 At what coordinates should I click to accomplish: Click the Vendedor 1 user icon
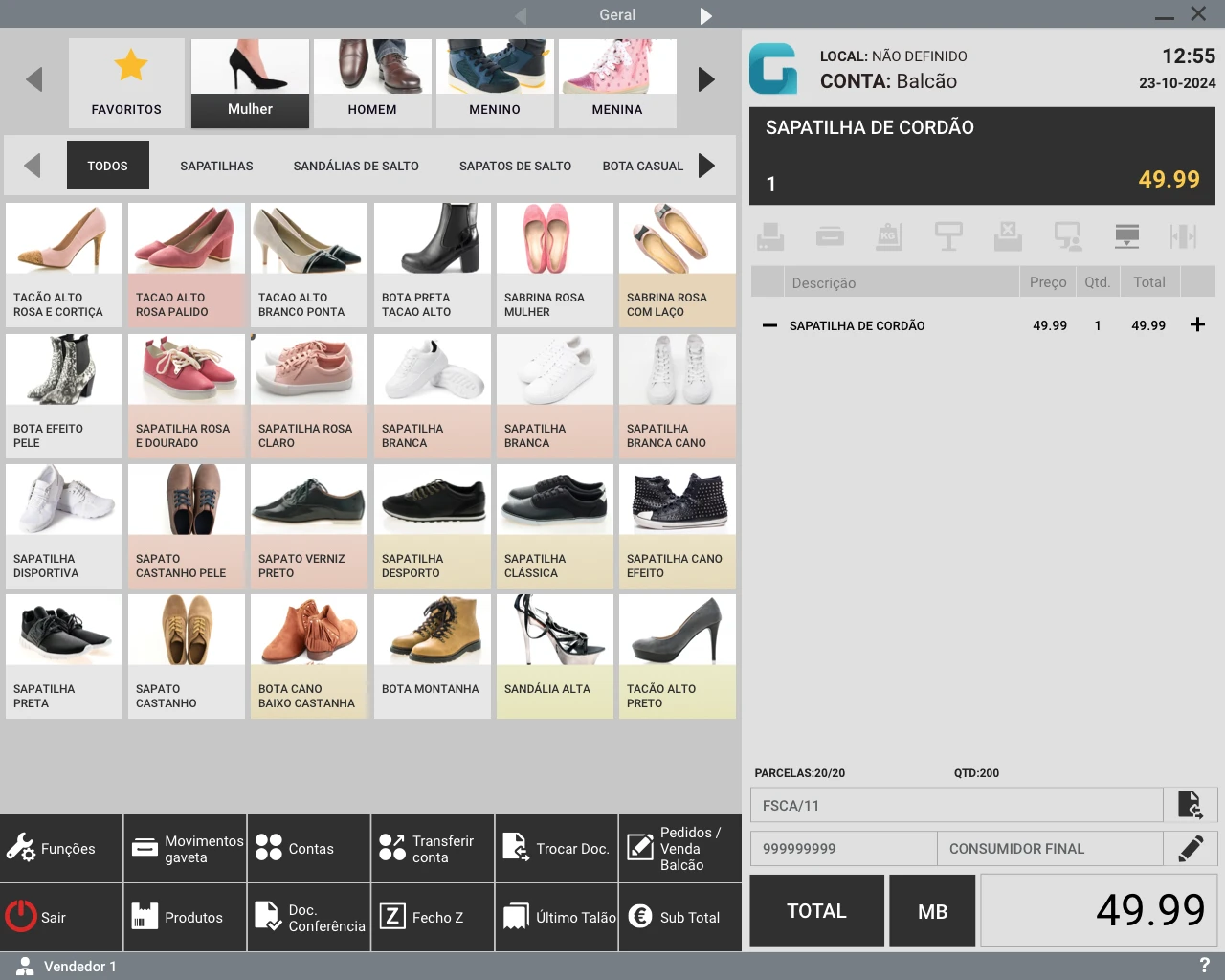(x=26, y=967)
